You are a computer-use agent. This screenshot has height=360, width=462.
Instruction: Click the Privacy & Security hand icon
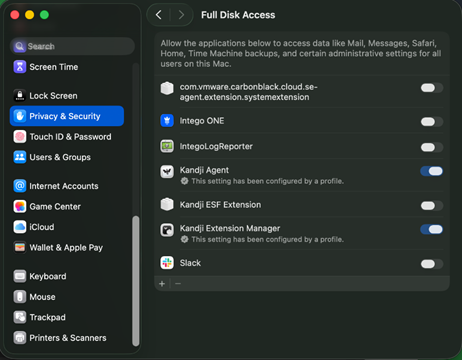[x=20, y=116]
